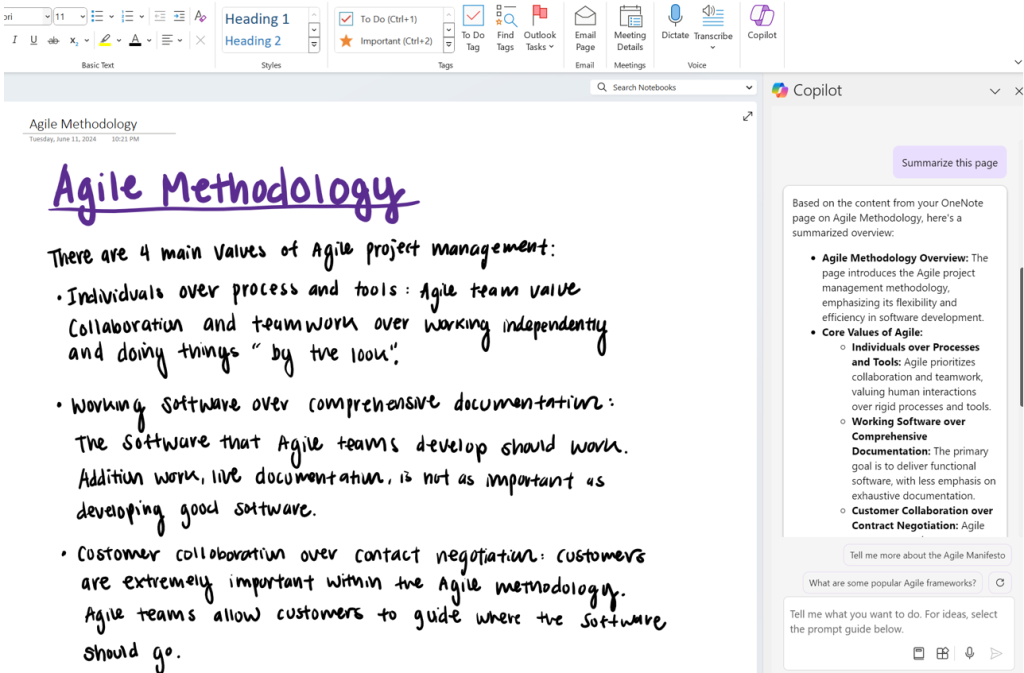This screenshot has height=673, width=1024.
Task: Click Summarize this page prompt bubble
Action: pos(949,162)
